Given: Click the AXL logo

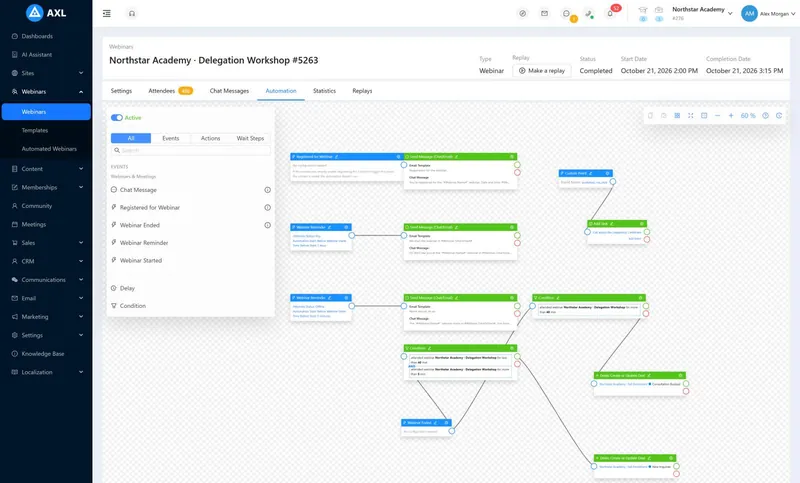Looking at the screenshot, I should (x=46, y=13).
